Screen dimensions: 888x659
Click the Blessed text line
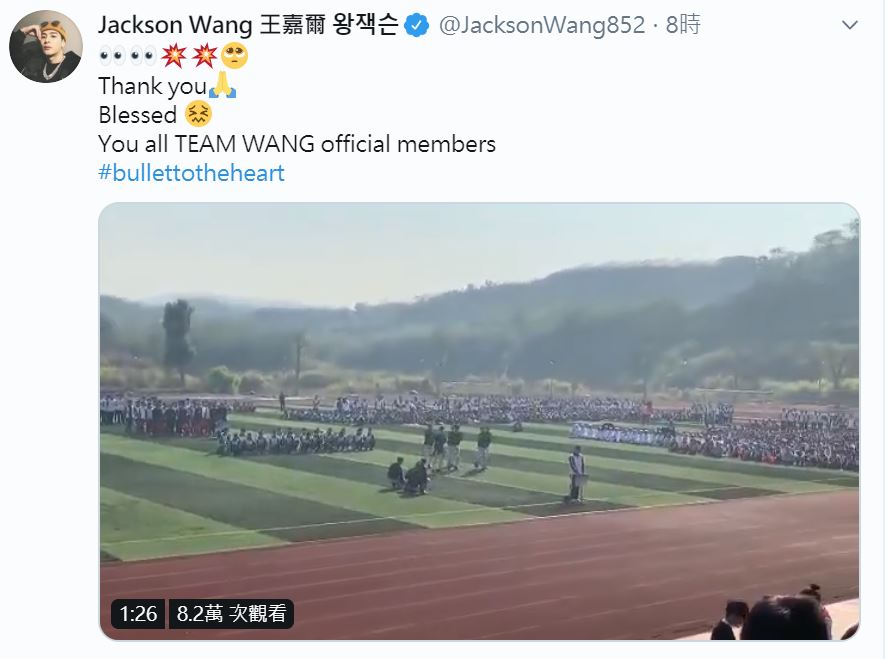tap(138, 115)
